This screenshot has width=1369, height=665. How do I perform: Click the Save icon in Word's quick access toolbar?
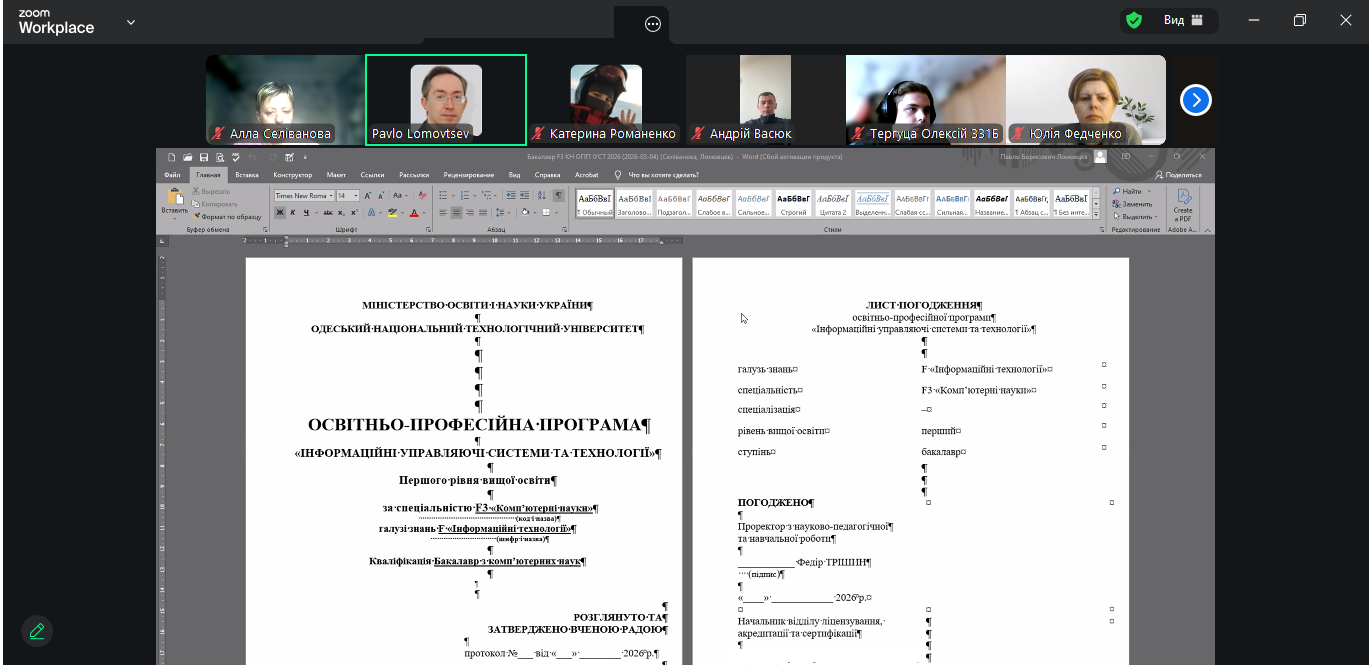tap(204, 157)
